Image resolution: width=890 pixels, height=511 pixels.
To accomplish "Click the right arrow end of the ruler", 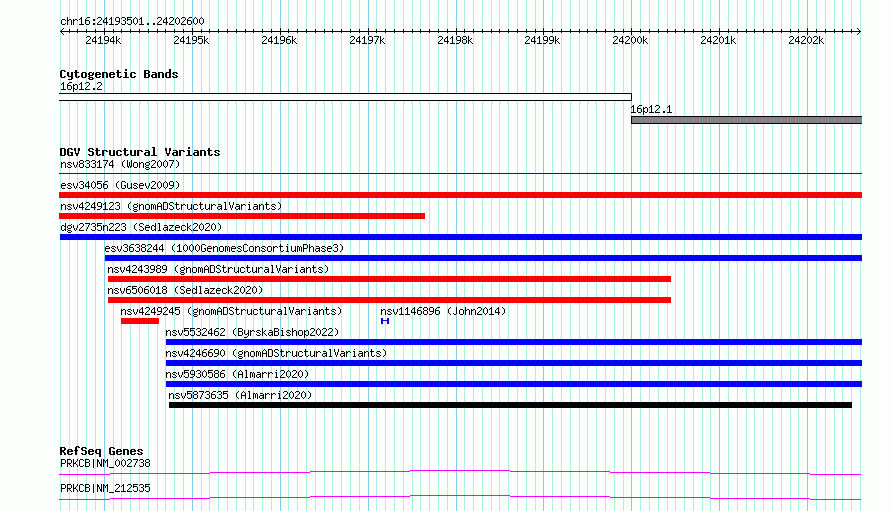I will [859, 31].
